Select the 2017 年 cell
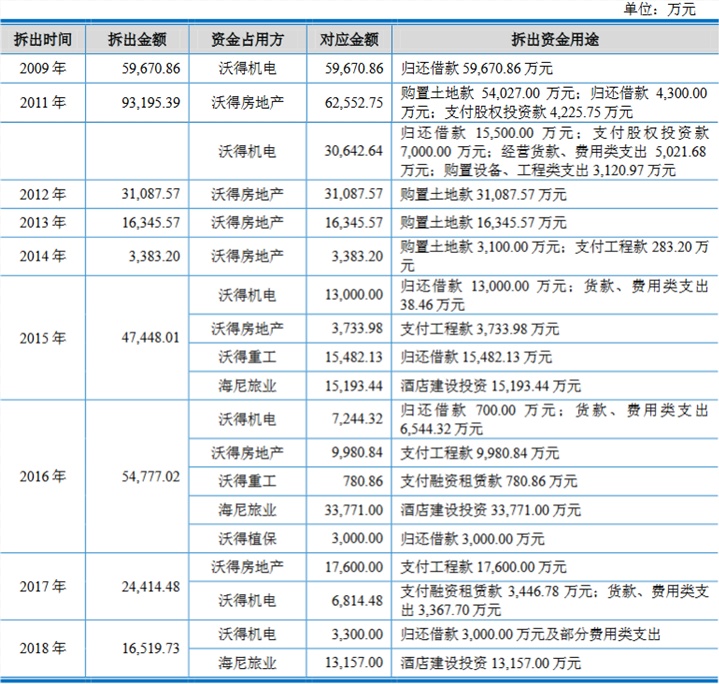Image resolution: width=719 pixels, height=684 pixels. 43,586
